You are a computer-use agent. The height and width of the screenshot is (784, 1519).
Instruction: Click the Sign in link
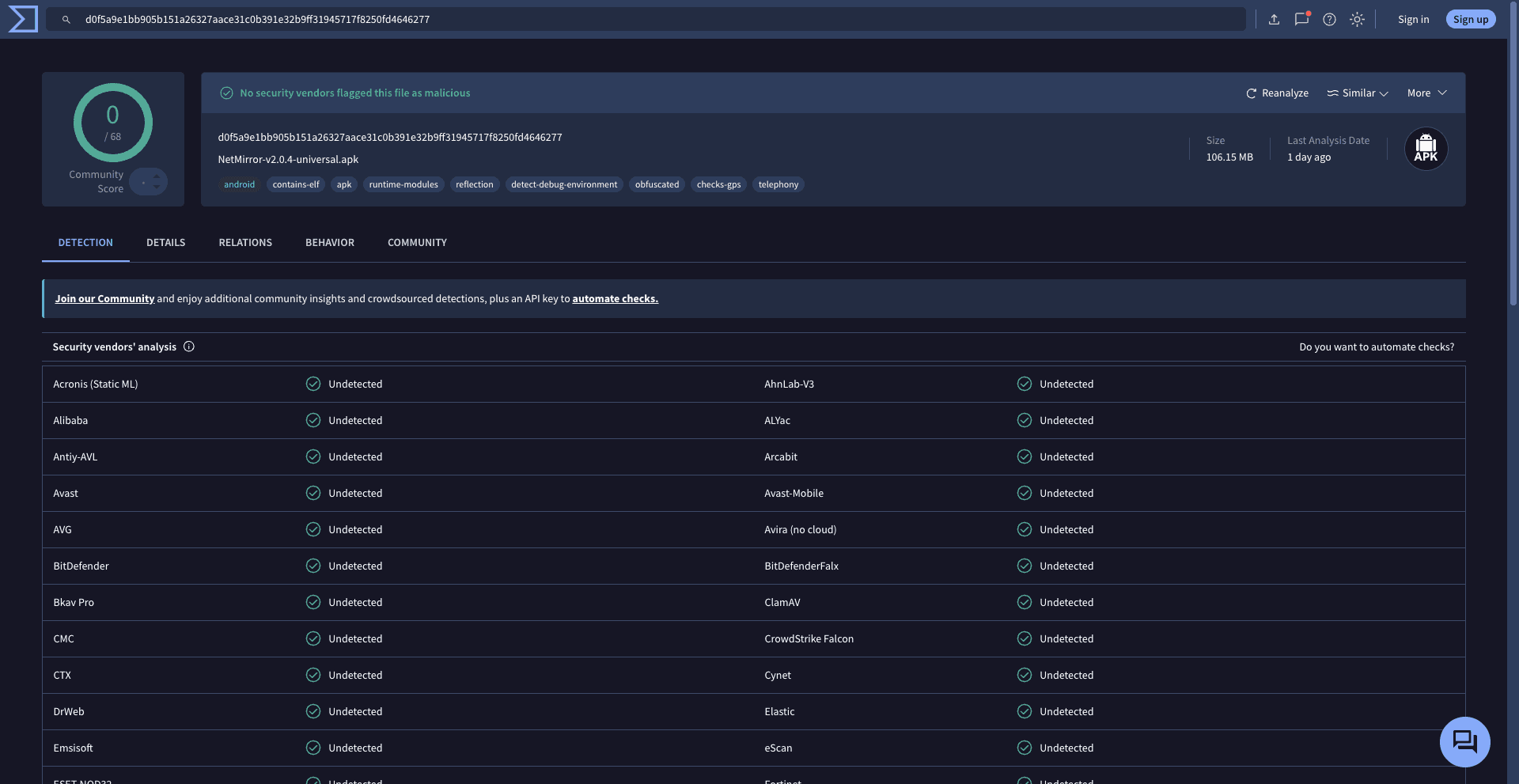(1413, 20)
